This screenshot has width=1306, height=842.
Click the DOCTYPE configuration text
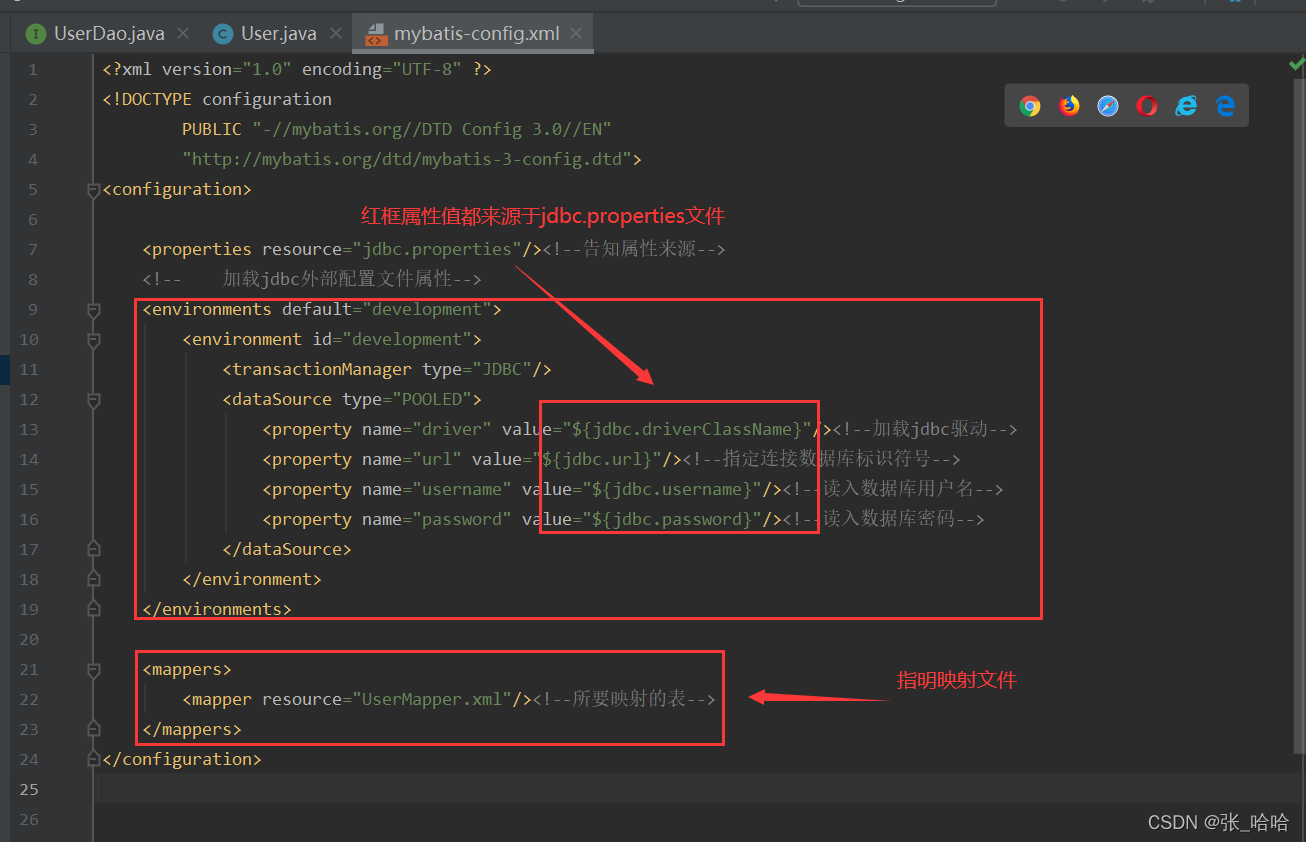click(217, 99)
